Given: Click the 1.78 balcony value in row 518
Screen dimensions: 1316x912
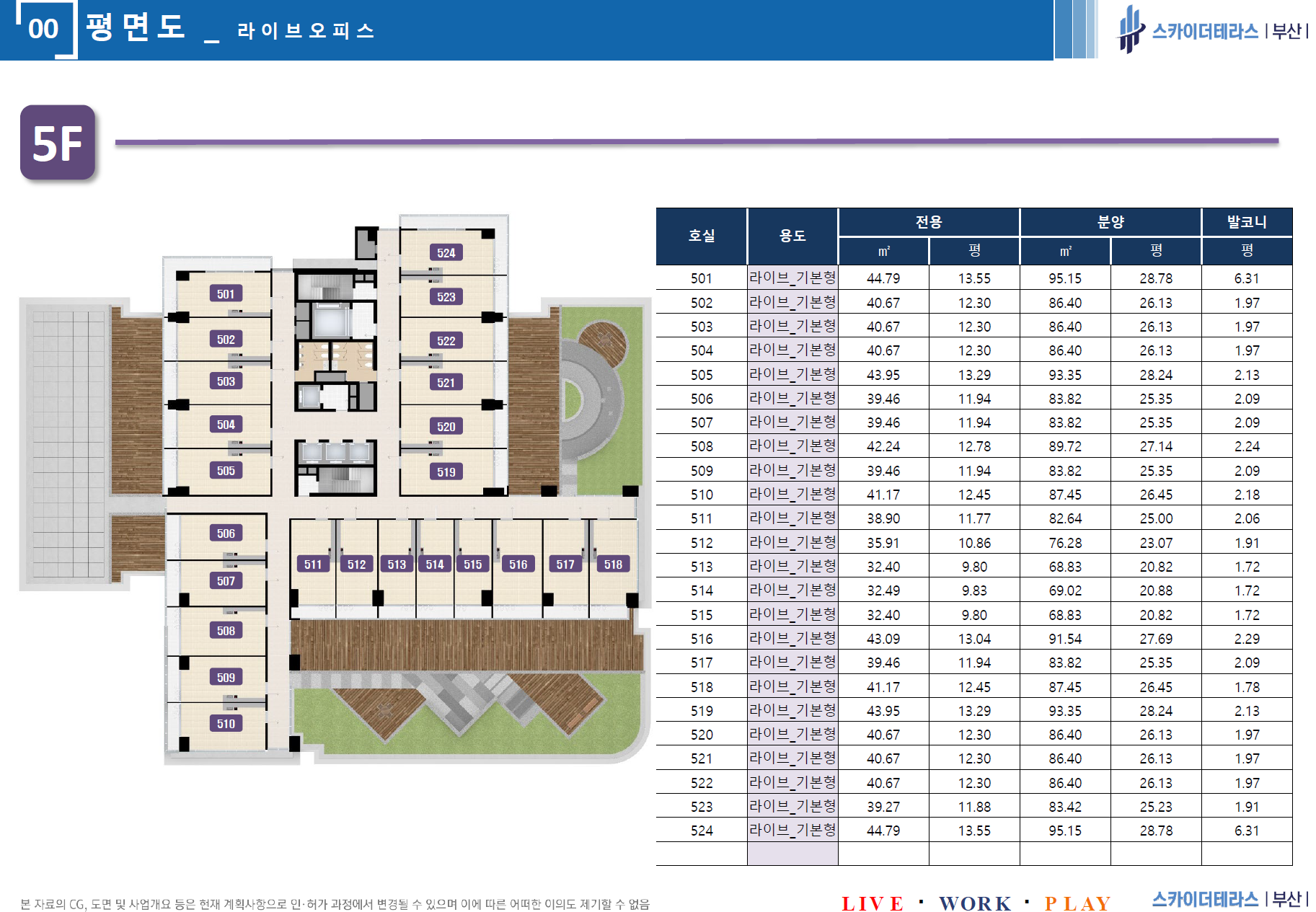Looking at the screenshot, I should 1247,687.
